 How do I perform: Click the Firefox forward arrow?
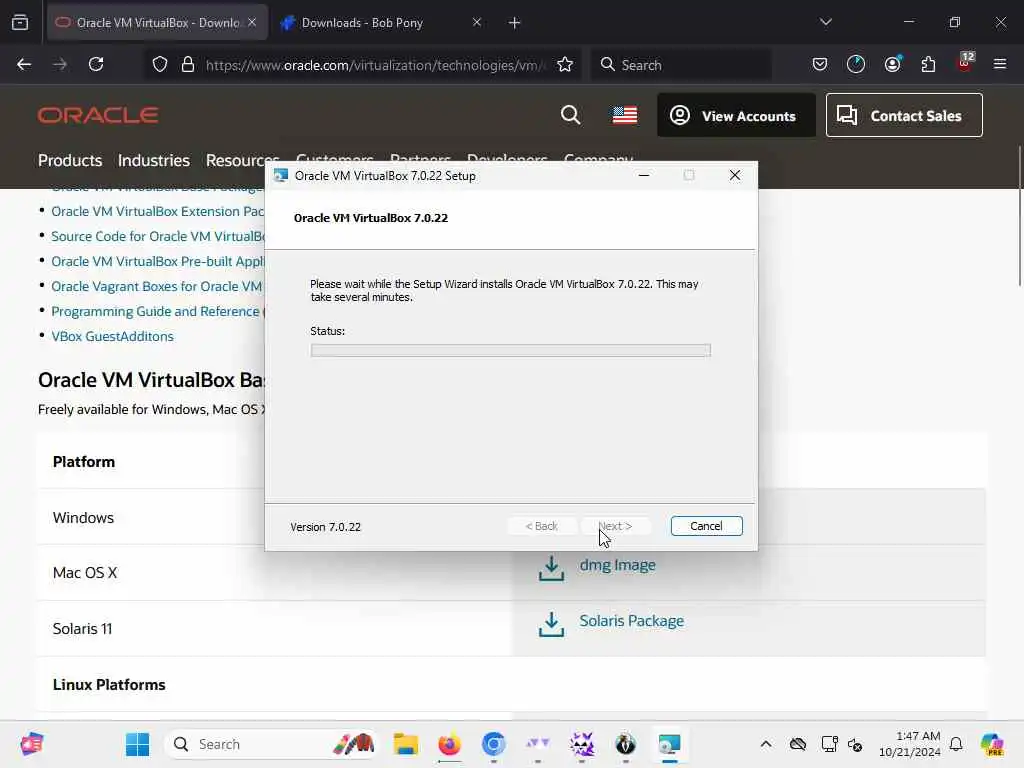click(x=60, y=65)
